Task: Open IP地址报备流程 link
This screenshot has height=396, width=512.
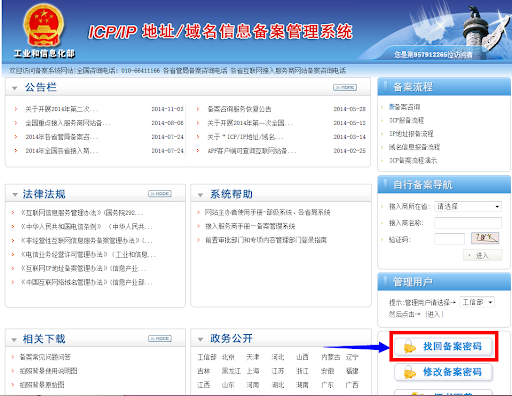Action: (x=411, y=134)
